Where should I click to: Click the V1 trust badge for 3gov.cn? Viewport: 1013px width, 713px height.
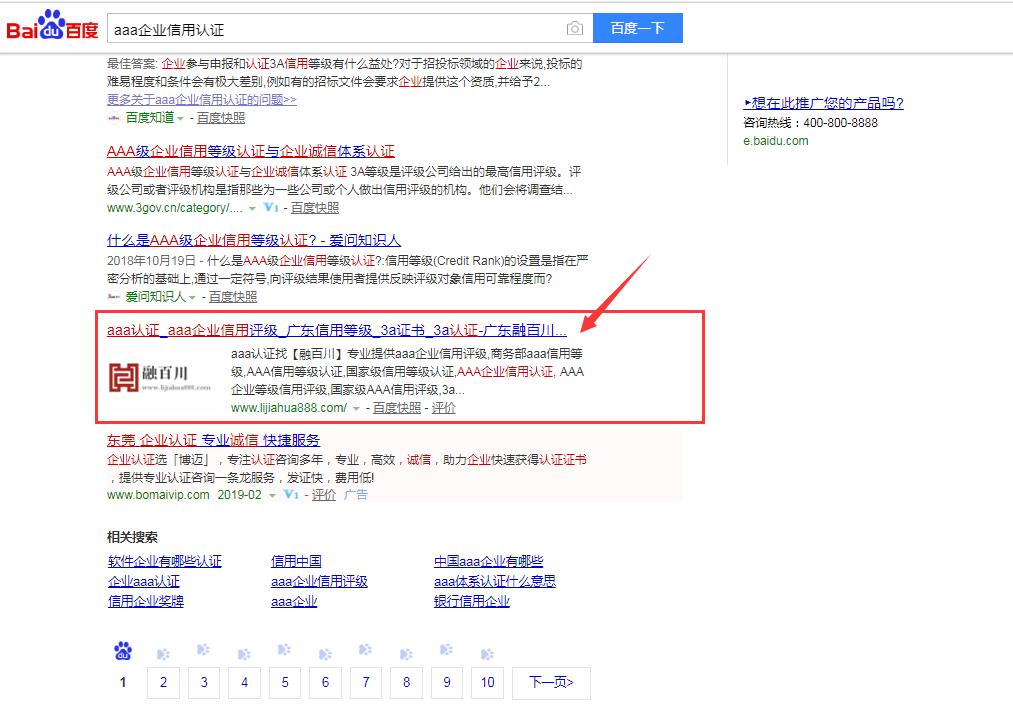pyautogui.click(x=271, y=208)
